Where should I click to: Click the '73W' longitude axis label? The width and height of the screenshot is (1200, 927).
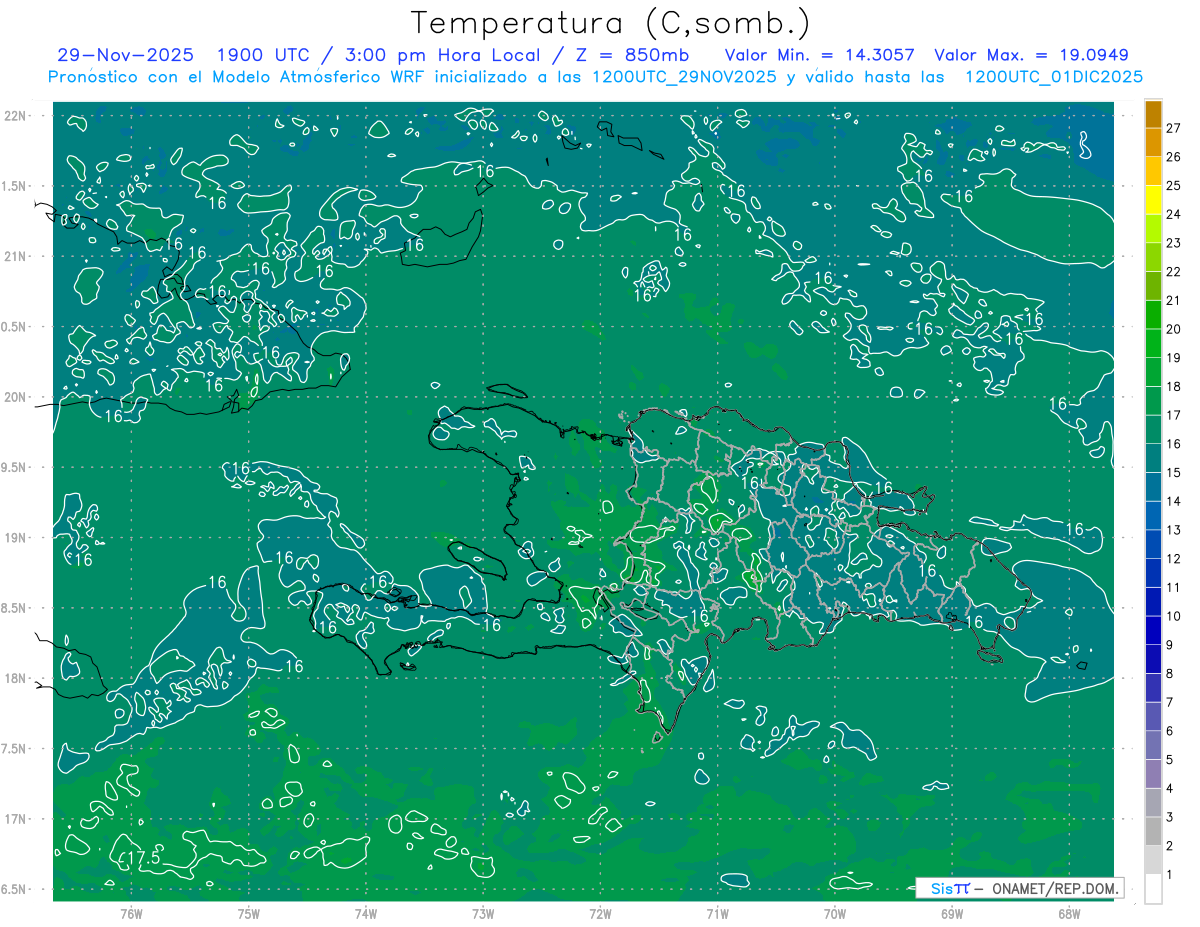[x=483, y=913]
